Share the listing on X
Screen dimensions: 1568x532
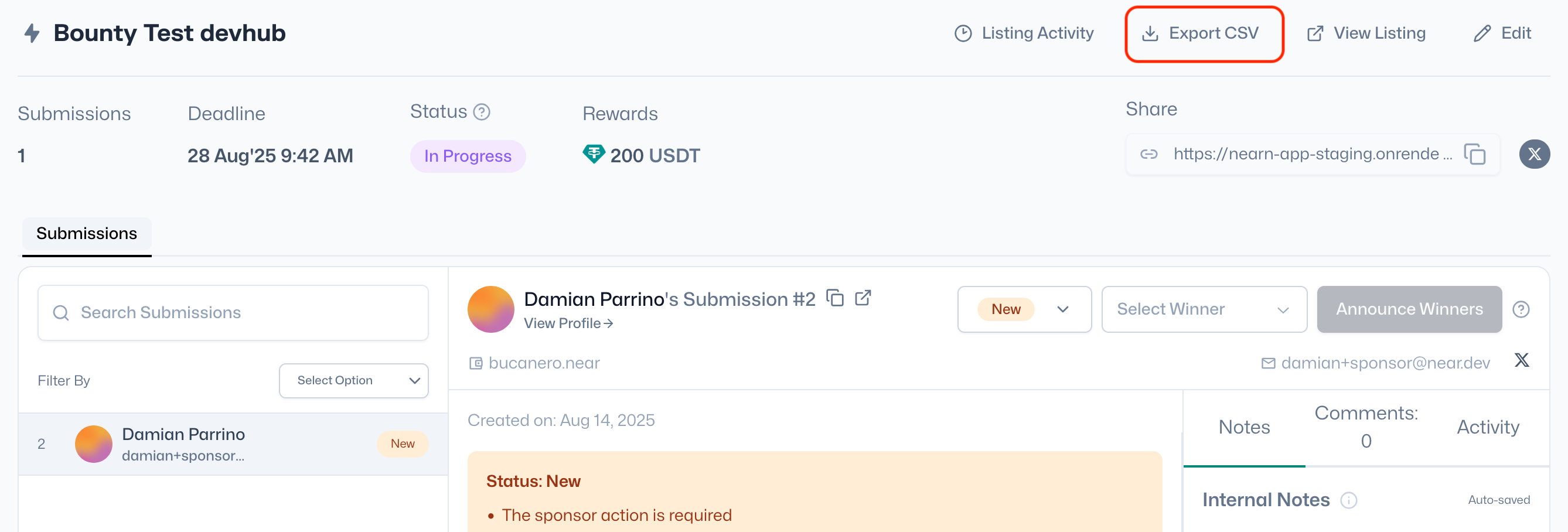coord(1534,155)
